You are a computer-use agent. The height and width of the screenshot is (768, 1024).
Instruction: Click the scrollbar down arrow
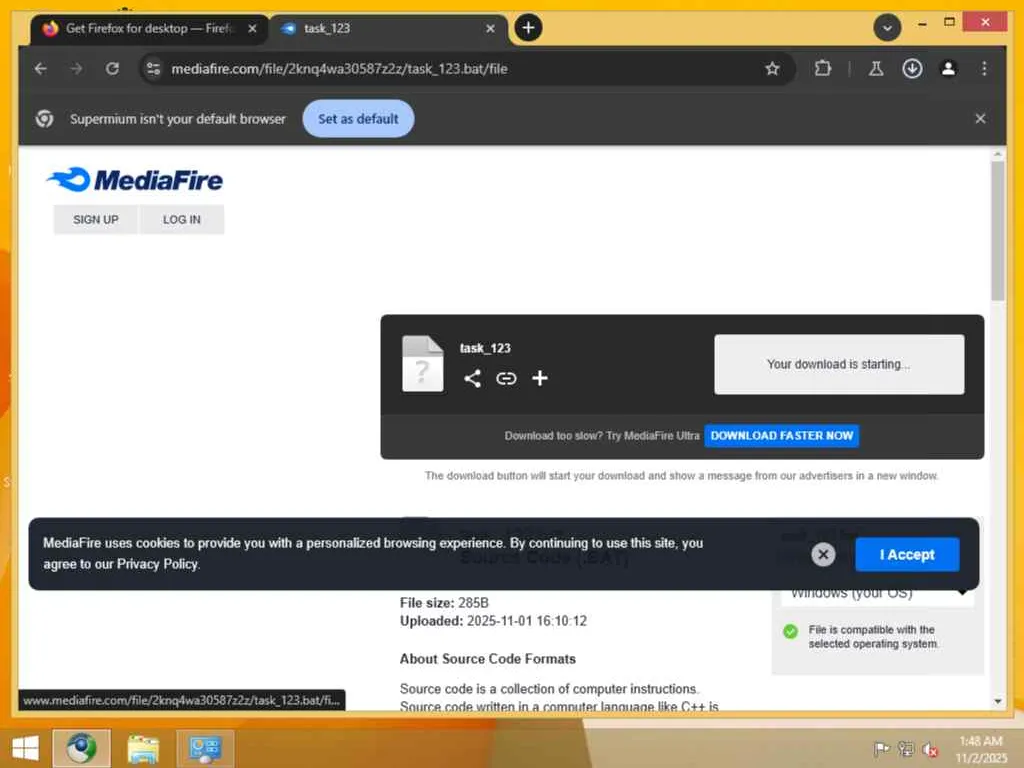[x=997, y=701]
